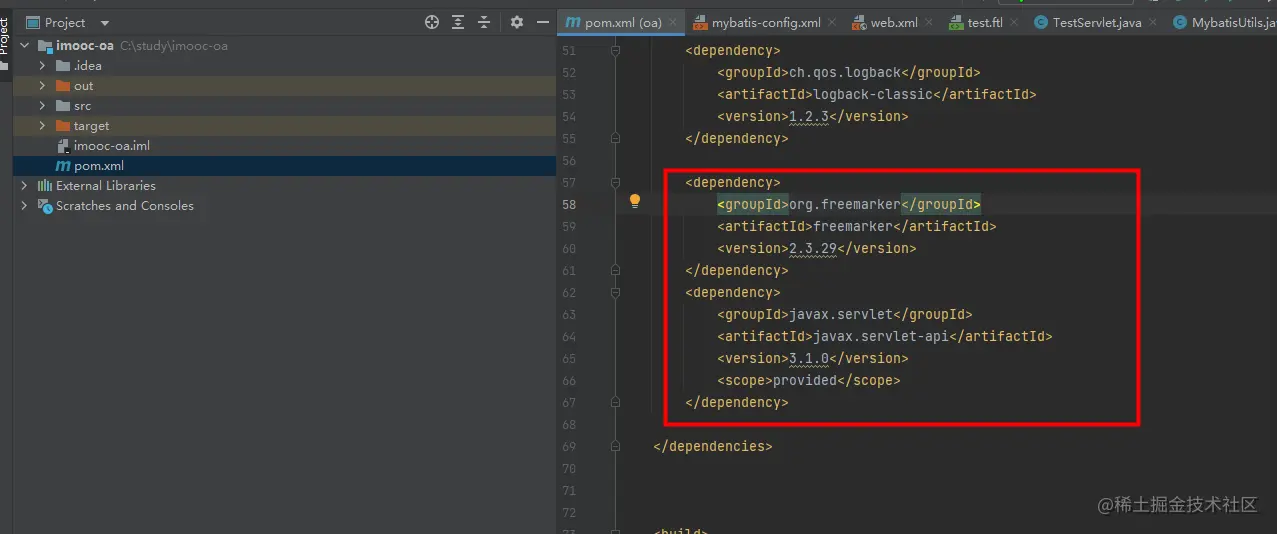
Task: Click the imooc-oa.iml file icon
Action: pos(63,146)
